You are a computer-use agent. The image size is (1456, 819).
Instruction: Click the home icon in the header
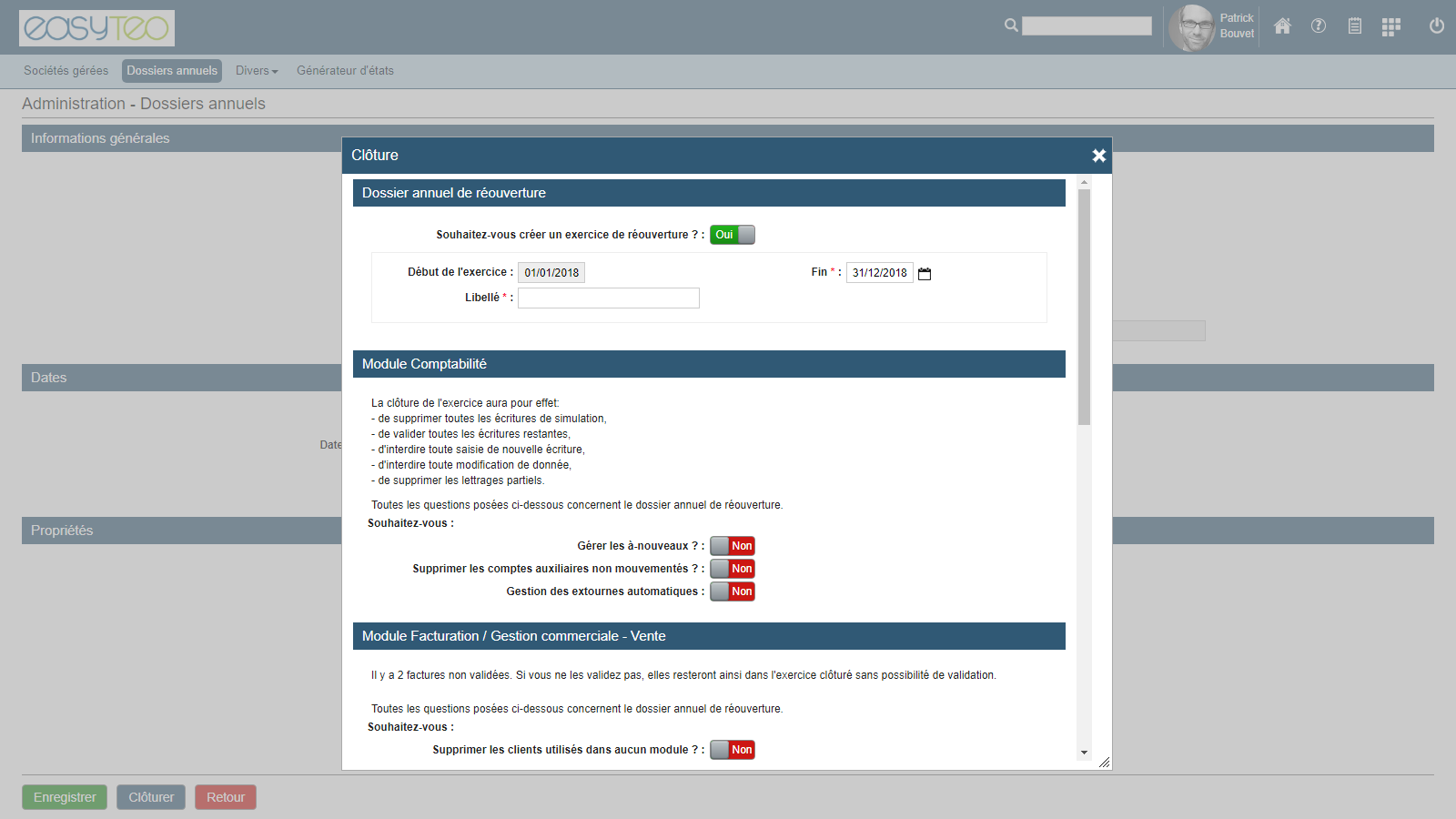[x=1282, y=26]
